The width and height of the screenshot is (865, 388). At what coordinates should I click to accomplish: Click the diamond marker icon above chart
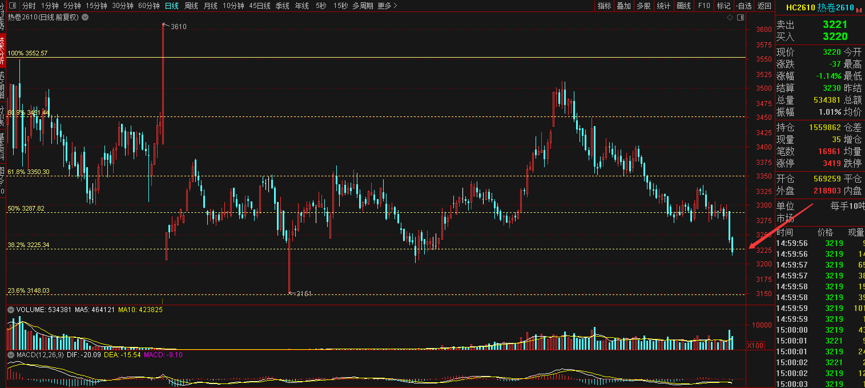(x=730, y=17)
